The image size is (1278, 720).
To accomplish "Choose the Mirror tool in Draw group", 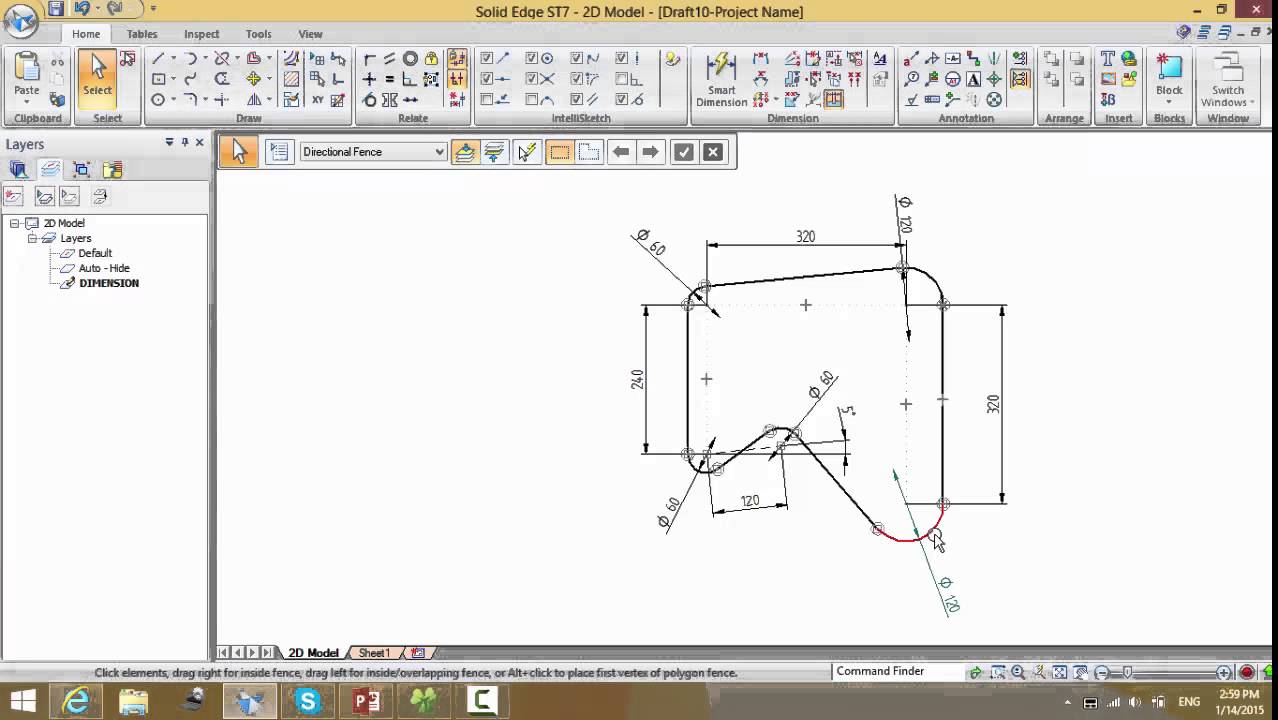I will click(254, 99).
